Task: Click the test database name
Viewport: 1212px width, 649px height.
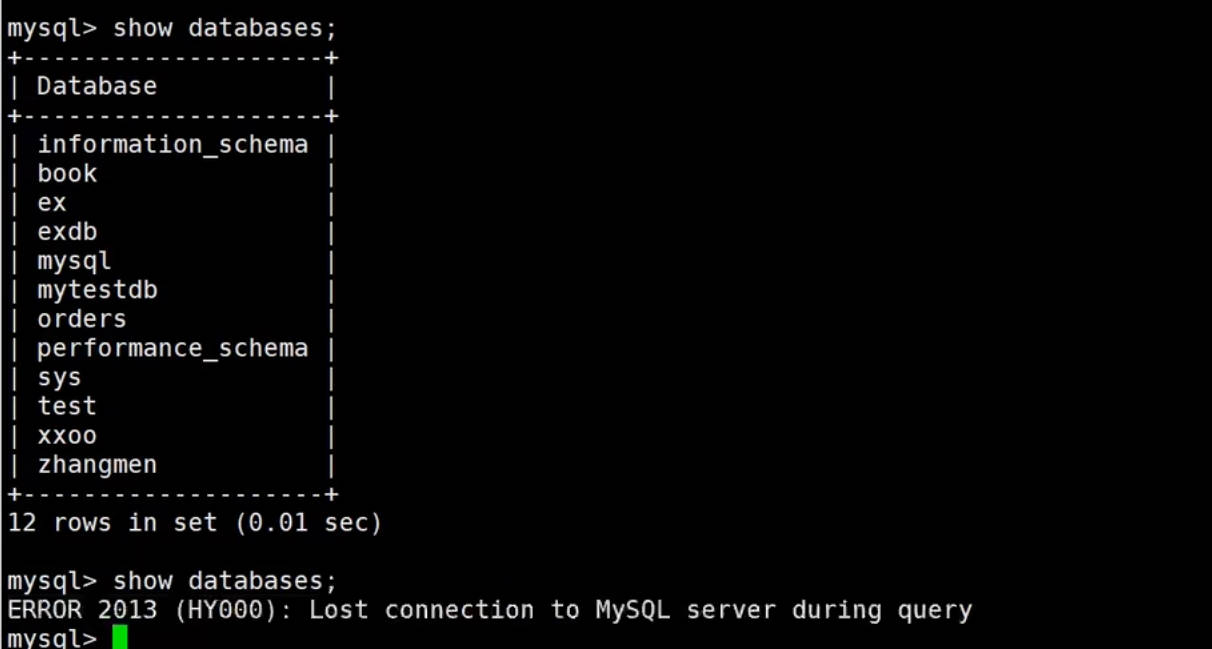Action: [x=67, y=406]
